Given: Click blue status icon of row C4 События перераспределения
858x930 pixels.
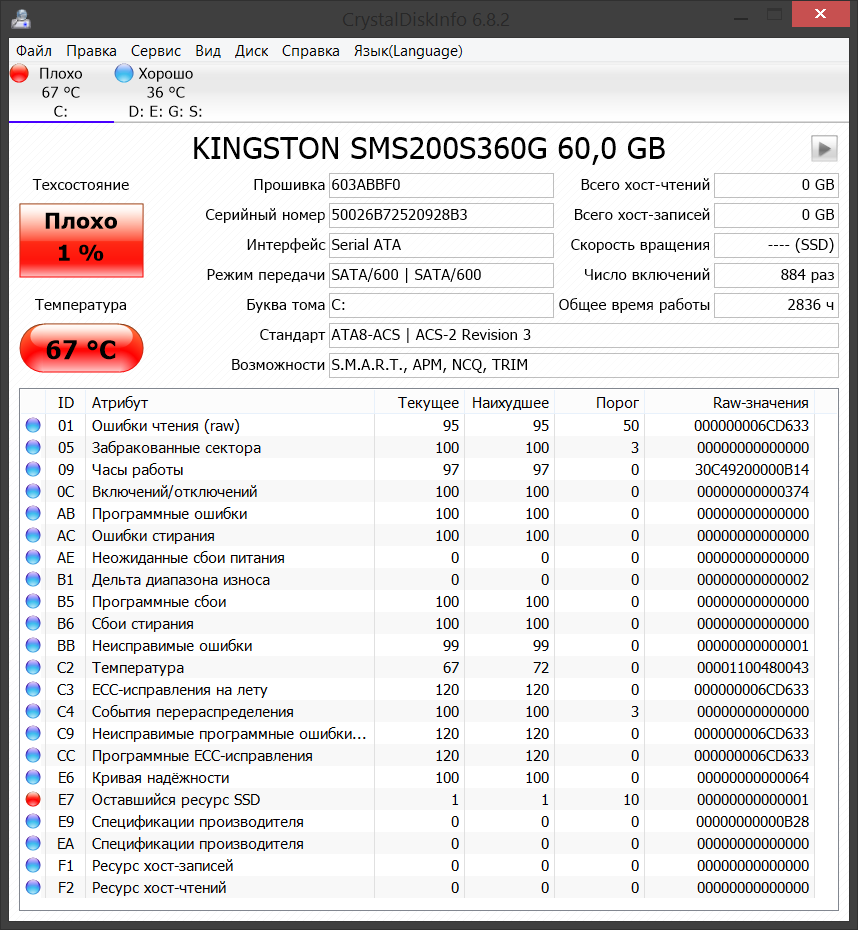Looking at the screenshot, I should point(33,711).
